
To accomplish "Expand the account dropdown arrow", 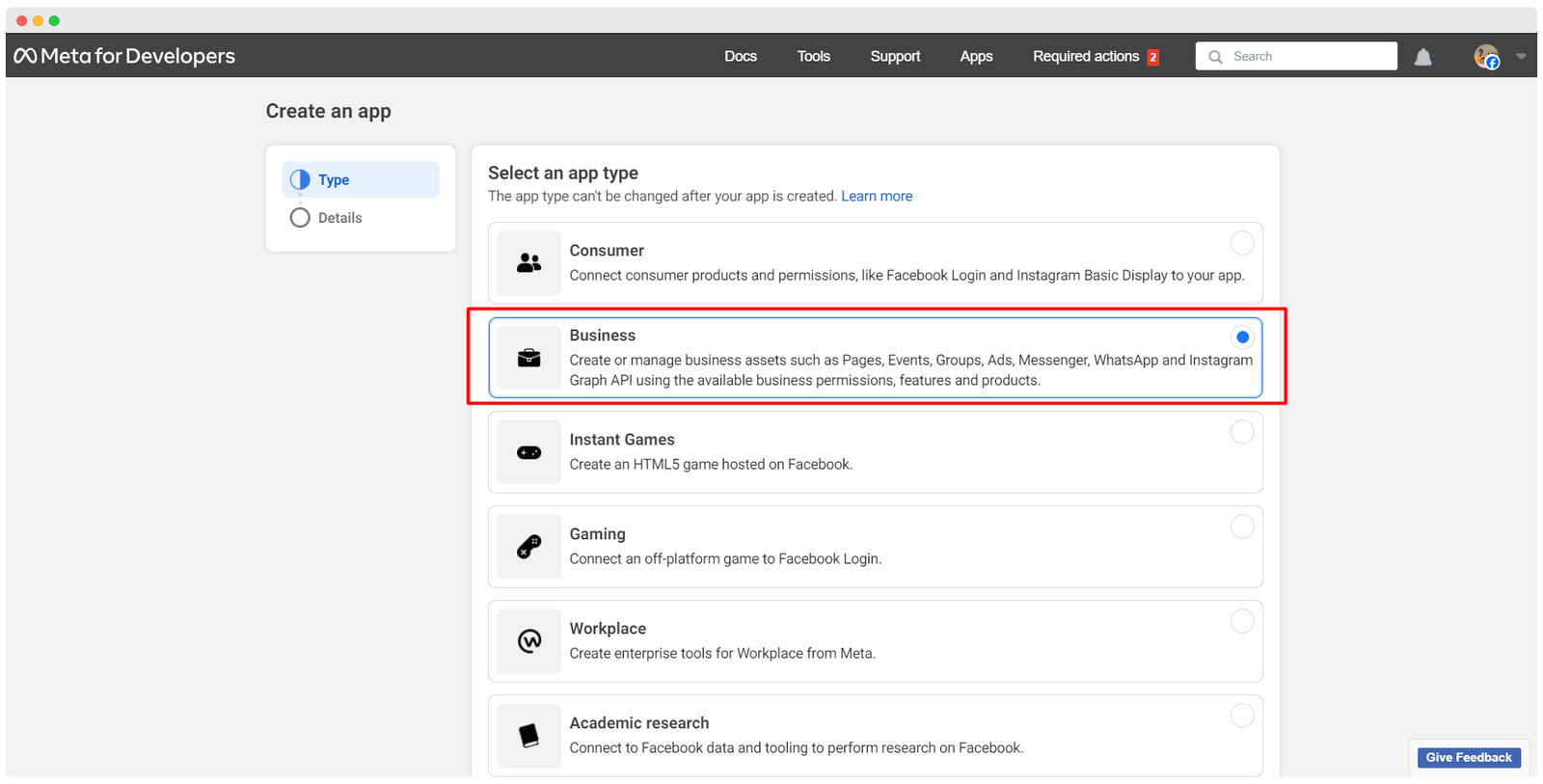I will tap(1521, 57).
